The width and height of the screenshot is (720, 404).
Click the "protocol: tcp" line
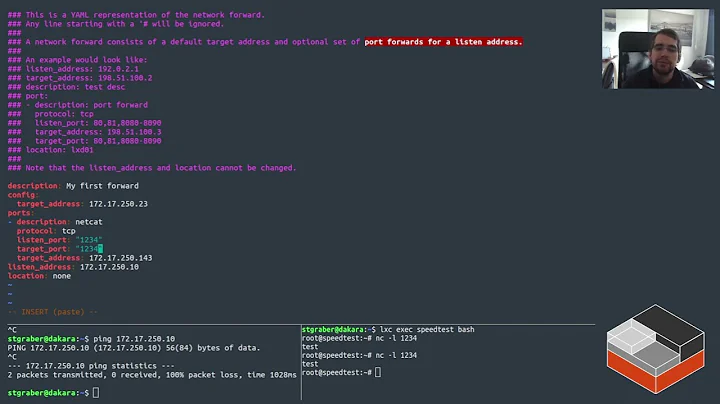pyautogui.click(x=46, y=231)
